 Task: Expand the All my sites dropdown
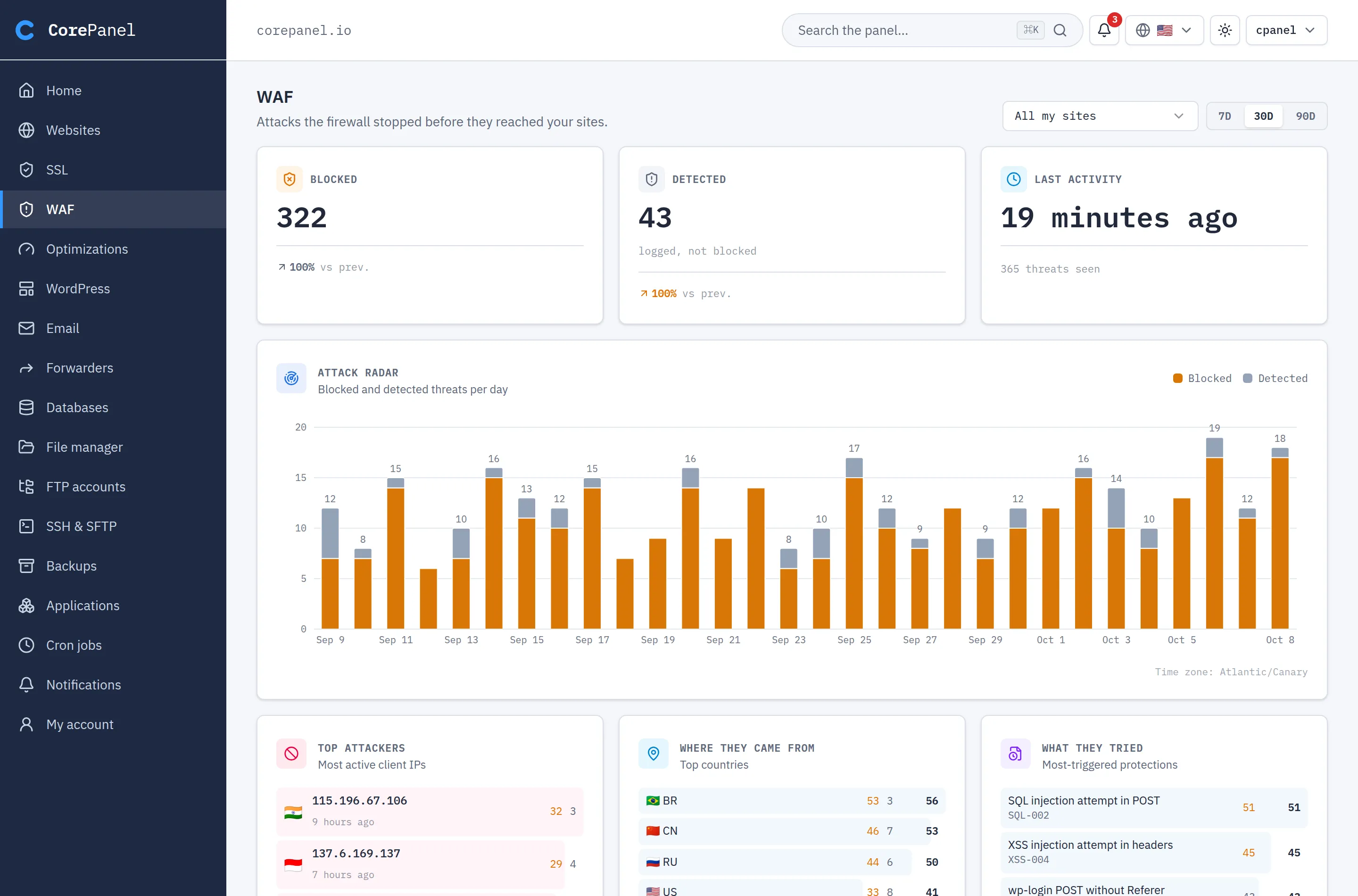(x=1100, y=116)
